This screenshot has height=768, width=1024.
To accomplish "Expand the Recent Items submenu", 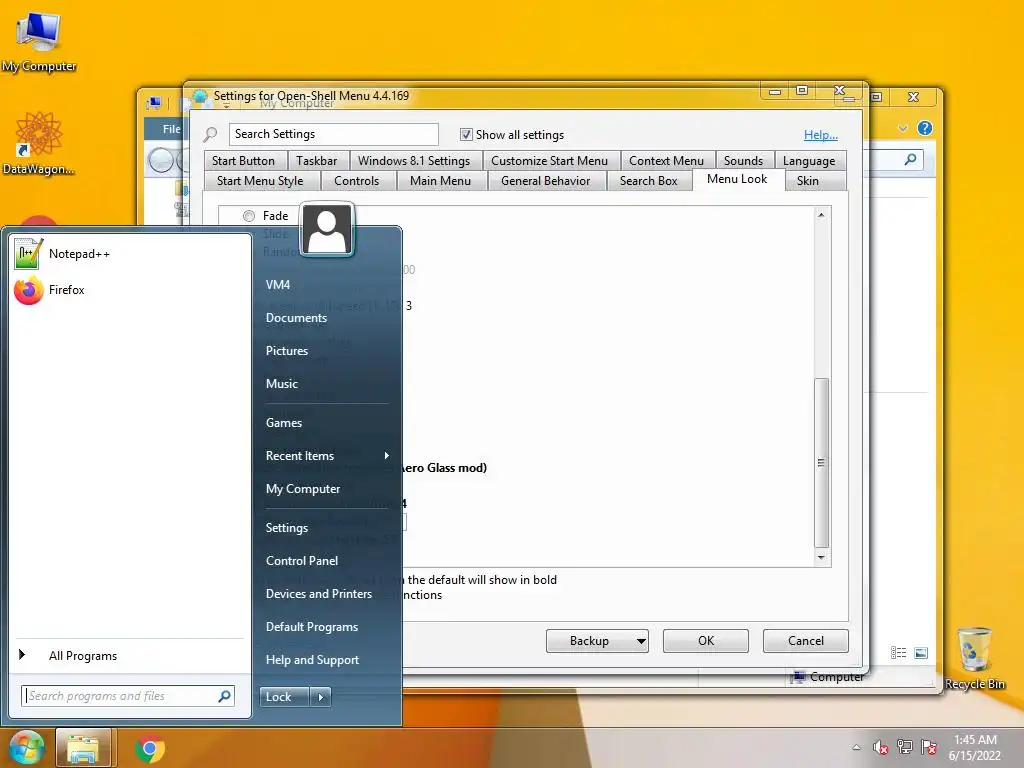I will (387, 455).
